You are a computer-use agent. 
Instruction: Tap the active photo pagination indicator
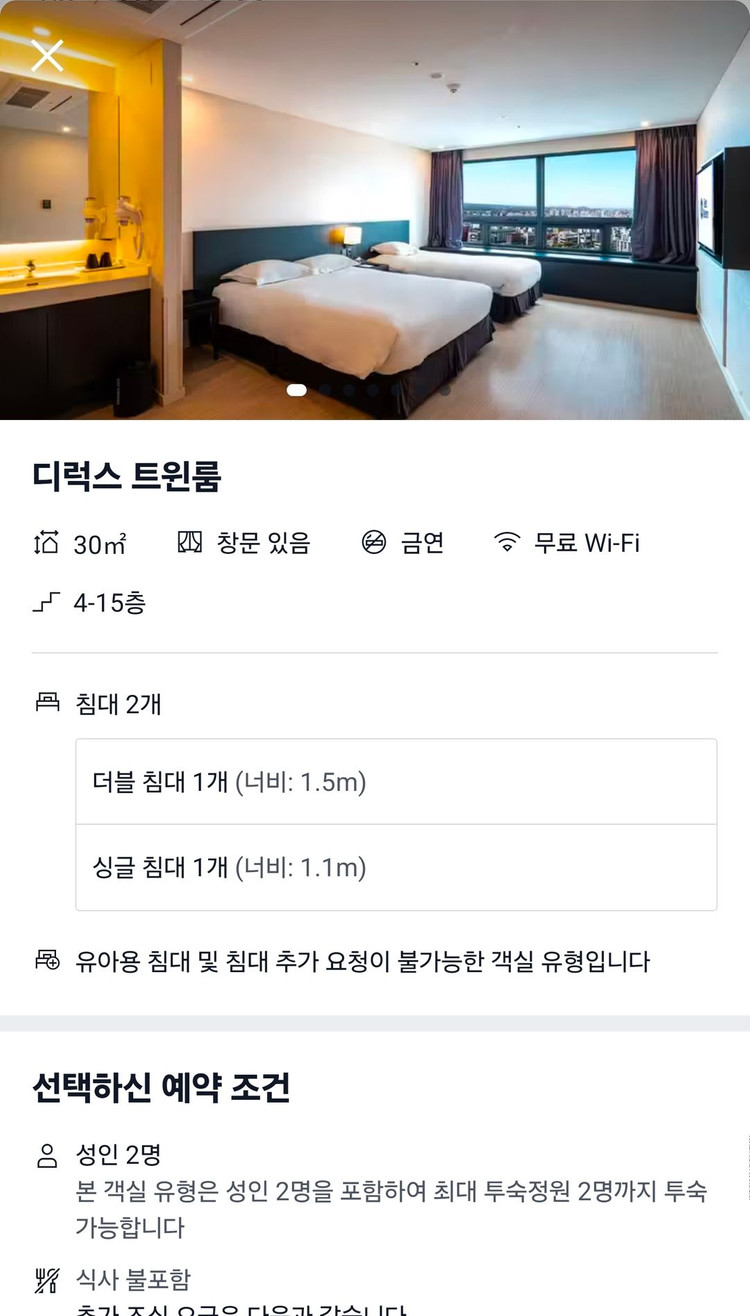coord(296,390)
